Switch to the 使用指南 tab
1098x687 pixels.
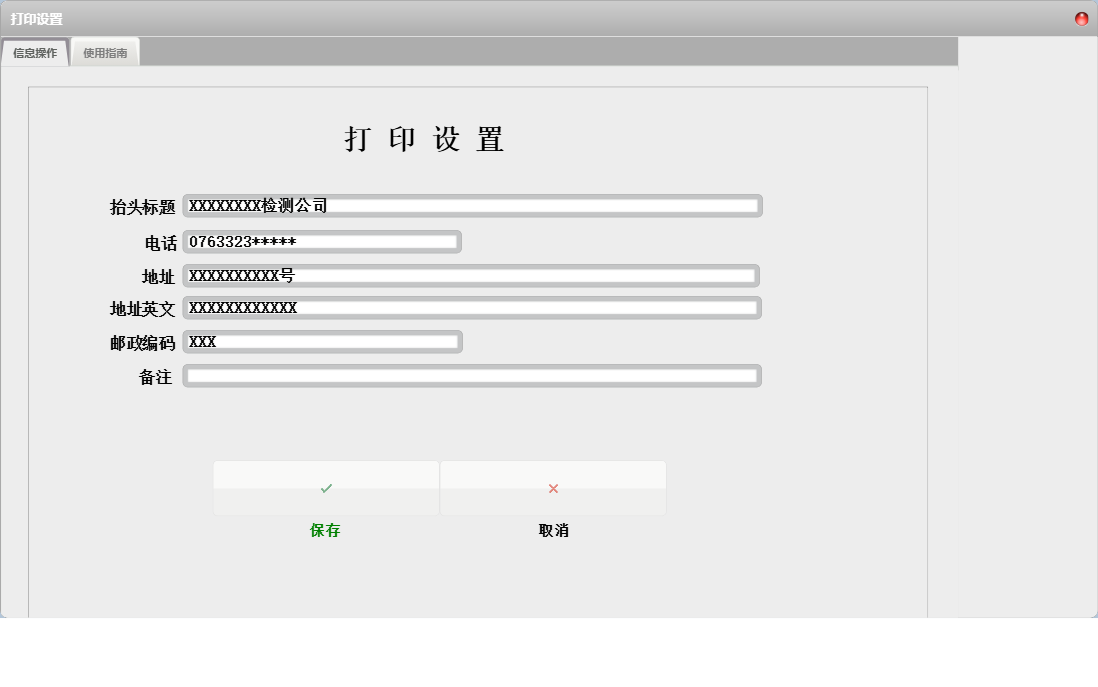tap(105, 52)
